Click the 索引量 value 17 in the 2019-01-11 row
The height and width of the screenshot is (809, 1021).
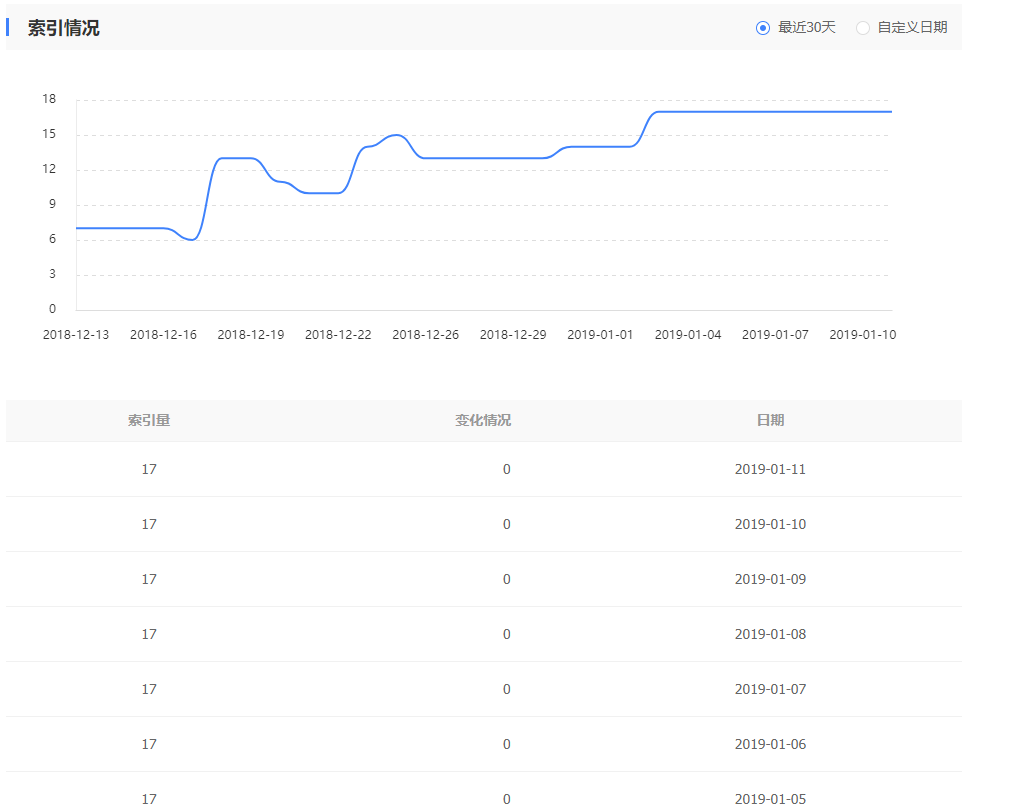pos(149,469)
